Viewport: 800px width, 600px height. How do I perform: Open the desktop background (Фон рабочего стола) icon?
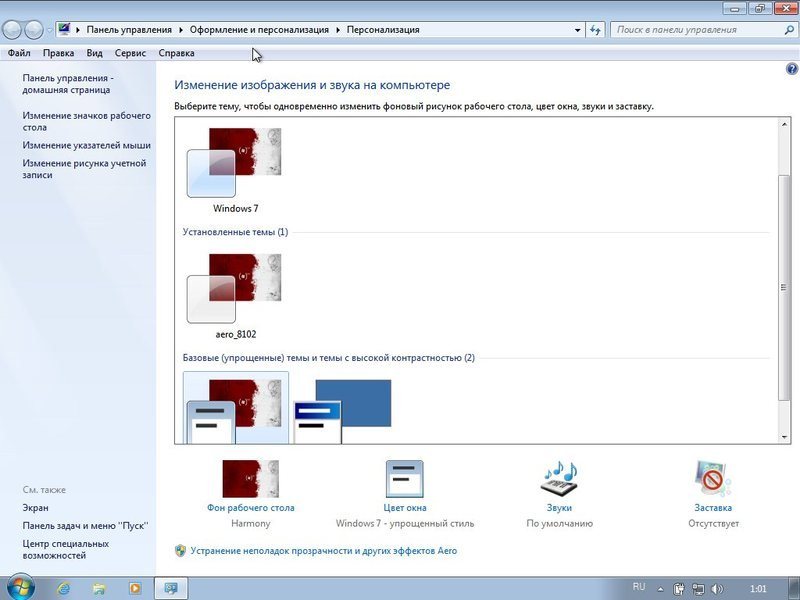point(250,479)
